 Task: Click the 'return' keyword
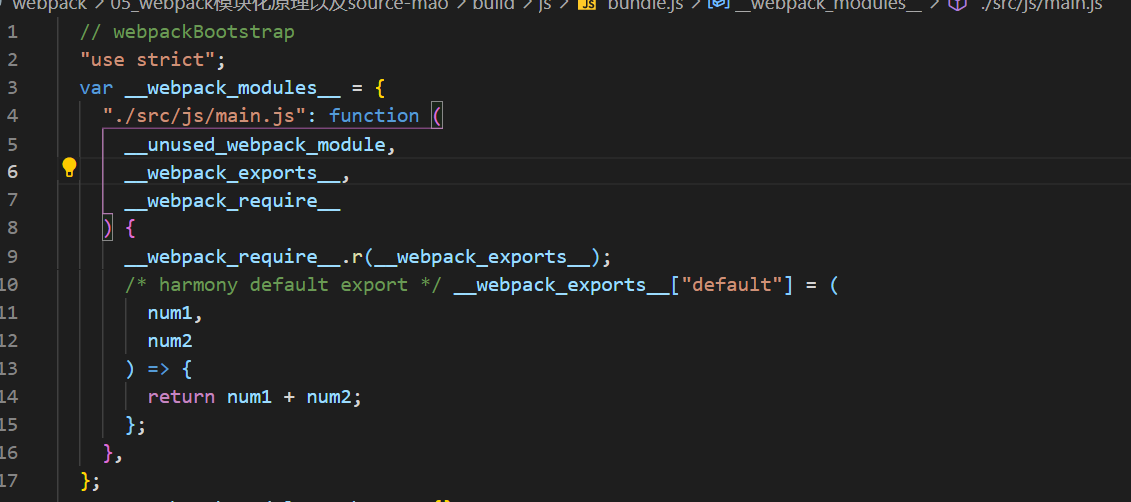point(182,397)
